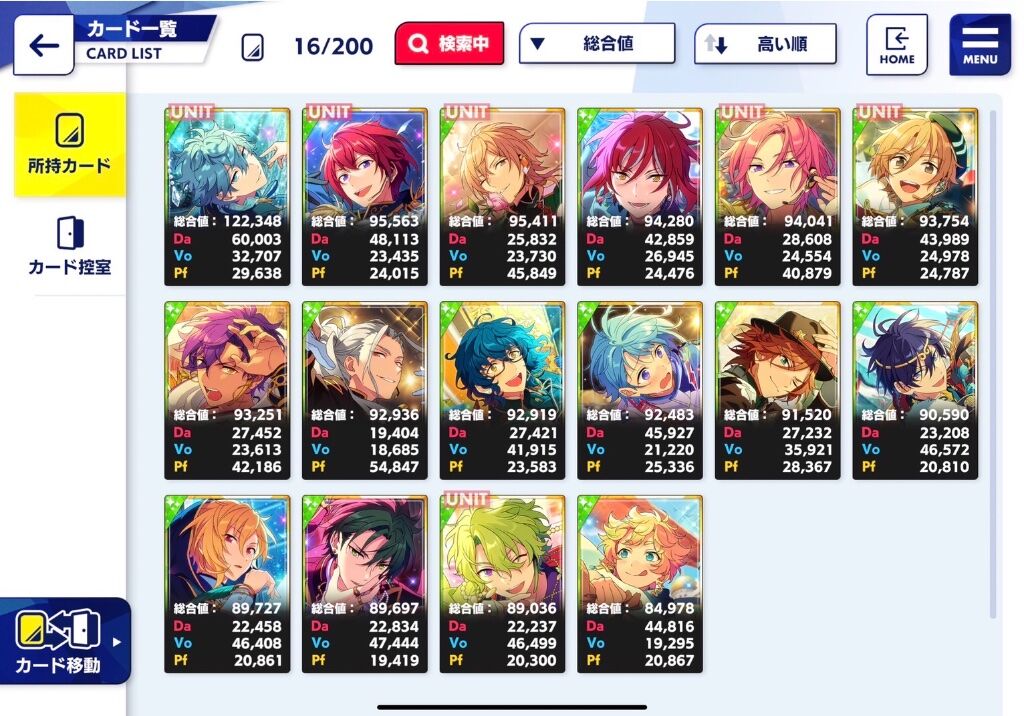Select the UNIT card with total 89,036
The width and height of the screenshot is (1024, 716).
[x=502, y=584]
